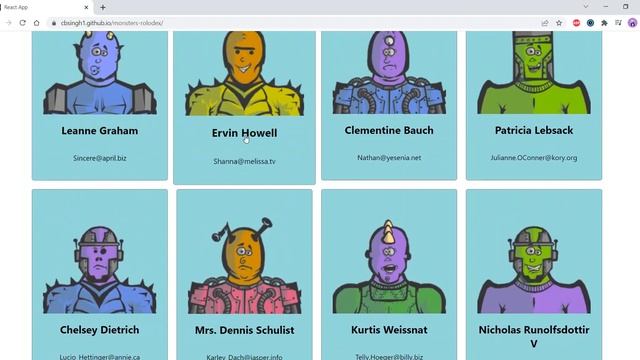Open the media controls playlist icon
640x360 pixels.
click(x=618, y=23)
